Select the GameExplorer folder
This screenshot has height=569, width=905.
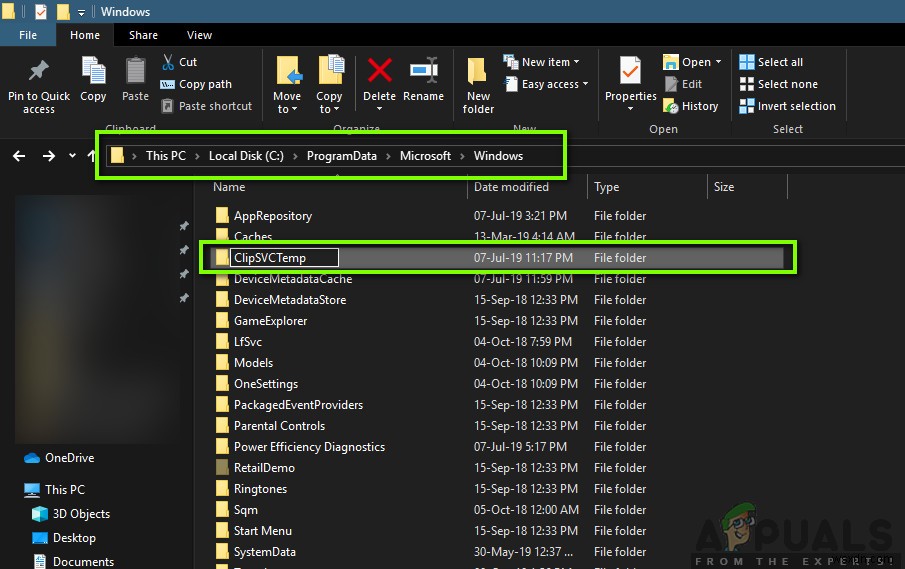pos(270,321)
